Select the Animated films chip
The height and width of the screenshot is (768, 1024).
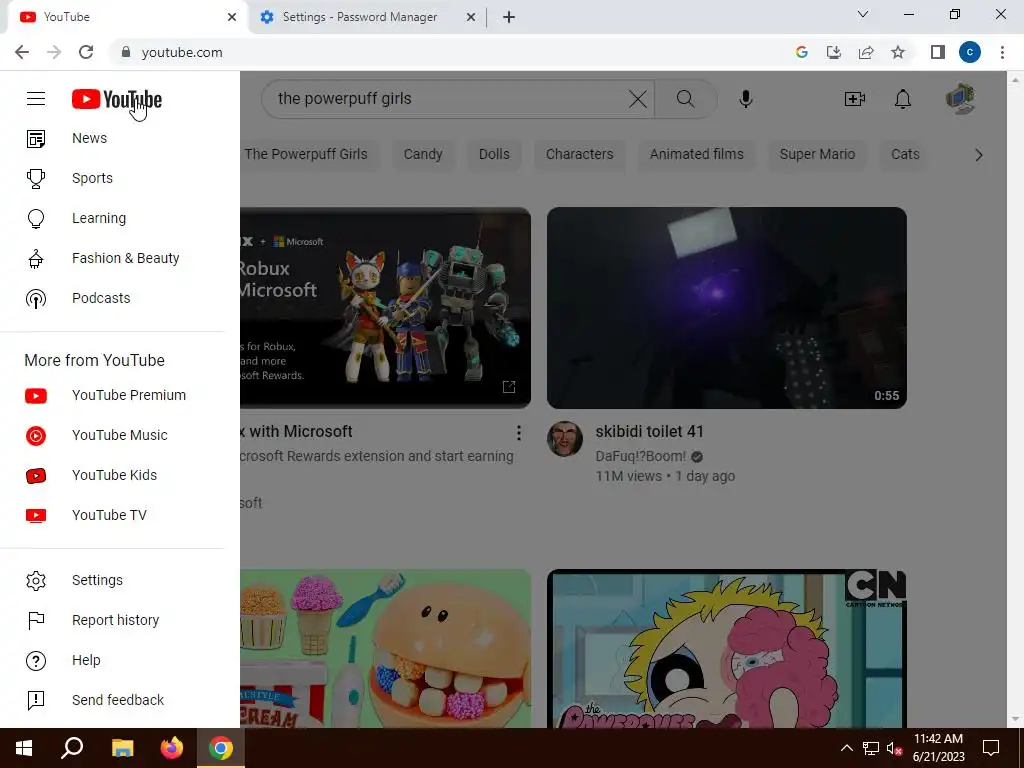pos(696,154)
